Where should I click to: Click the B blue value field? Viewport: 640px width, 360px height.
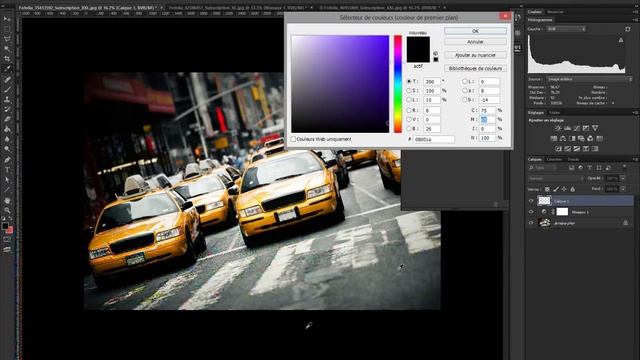431,129
